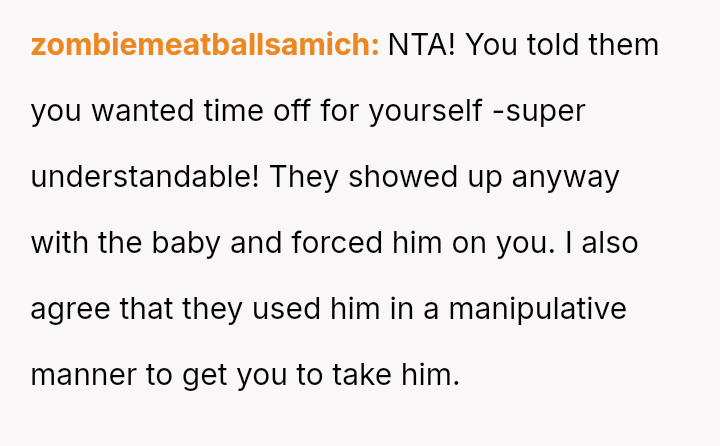Click the word "yourself" in the comment

pyautogui.click(x=426, y=111)
